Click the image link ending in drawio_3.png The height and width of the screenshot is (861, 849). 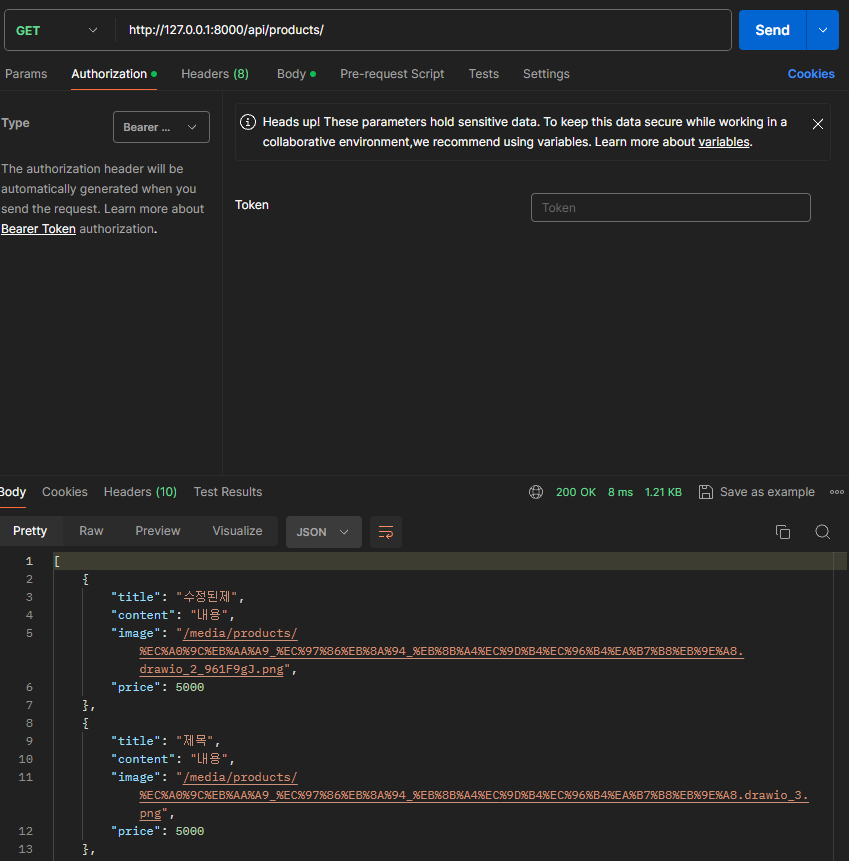pyautogui.click(x=474, y=795)
